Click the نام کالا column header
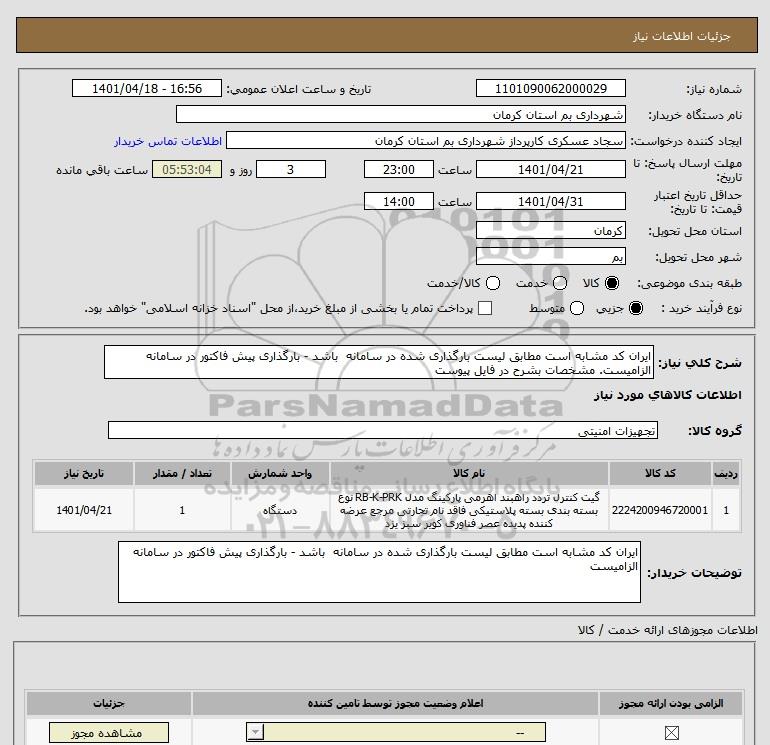 pyautogui.click(x=469, y=473)
